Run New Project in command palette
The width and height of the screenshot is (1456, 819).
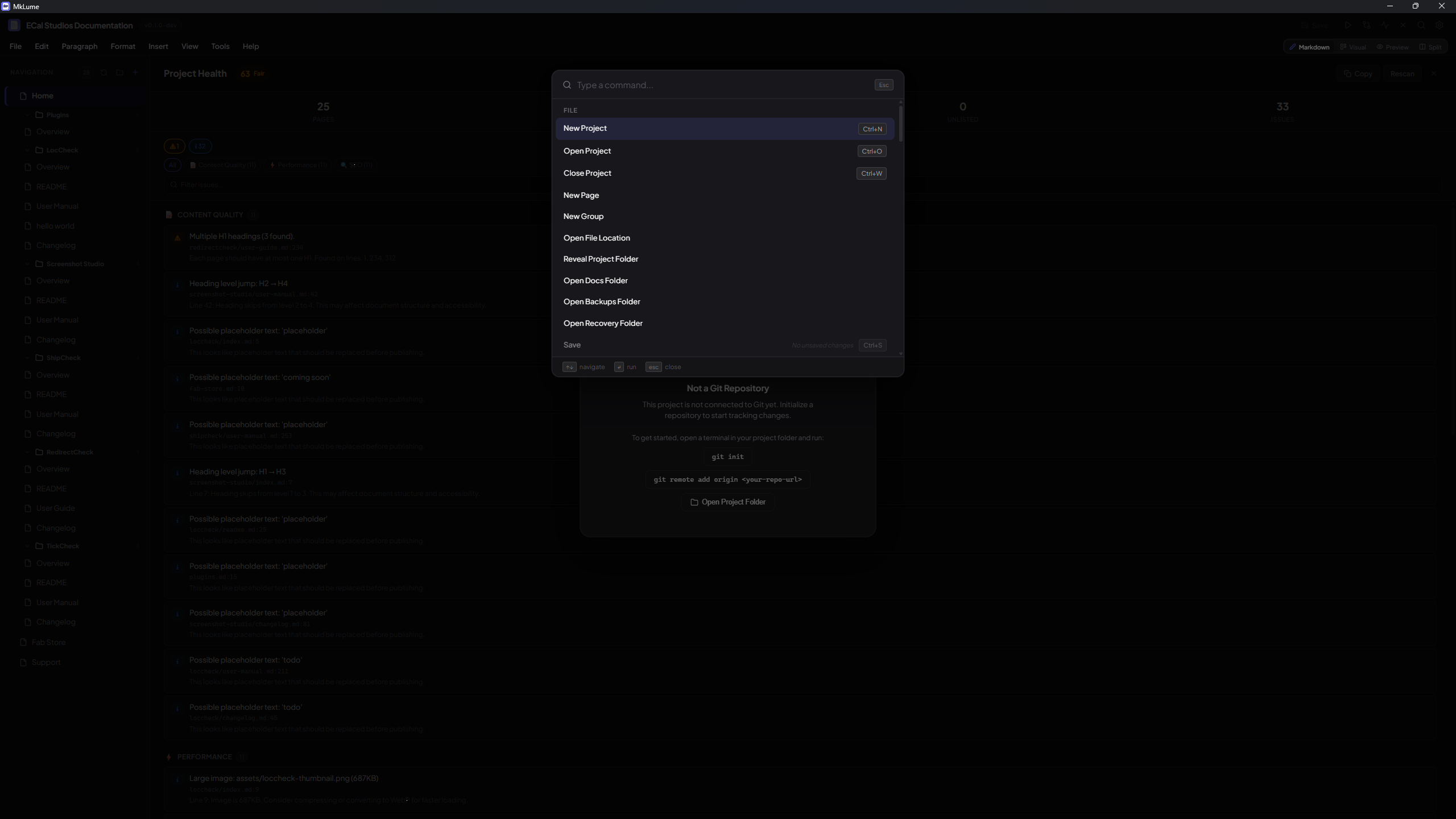(725, 129)
